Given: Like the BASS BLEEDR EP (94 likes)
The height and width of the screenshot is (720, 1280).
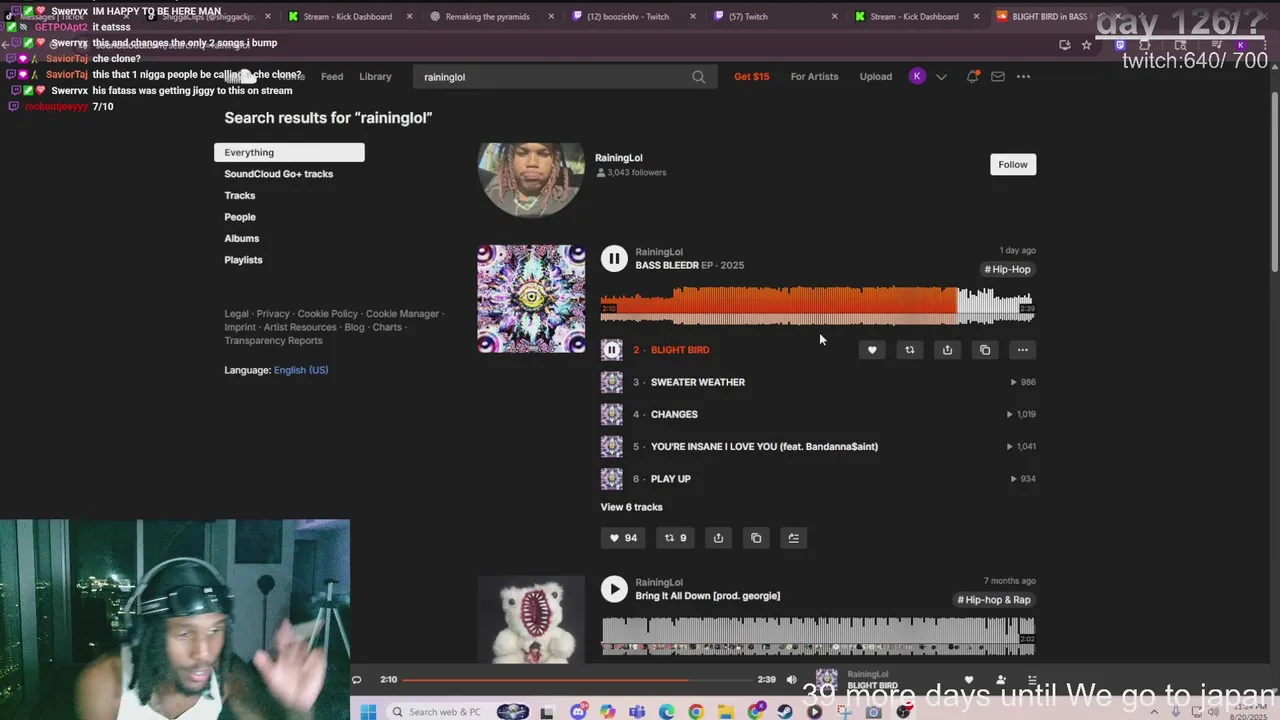Looking at the screenshot, I should point(623,538).
